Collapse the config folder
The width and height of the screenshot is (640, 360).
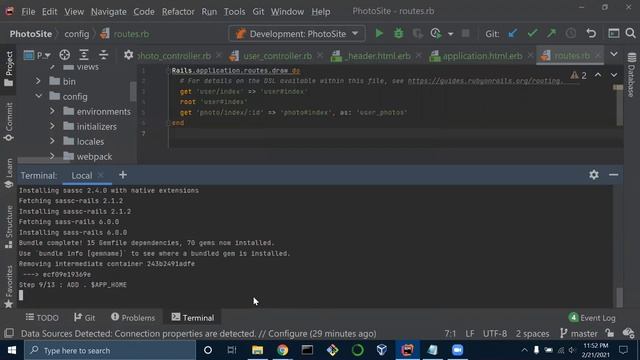click(38, 96)
